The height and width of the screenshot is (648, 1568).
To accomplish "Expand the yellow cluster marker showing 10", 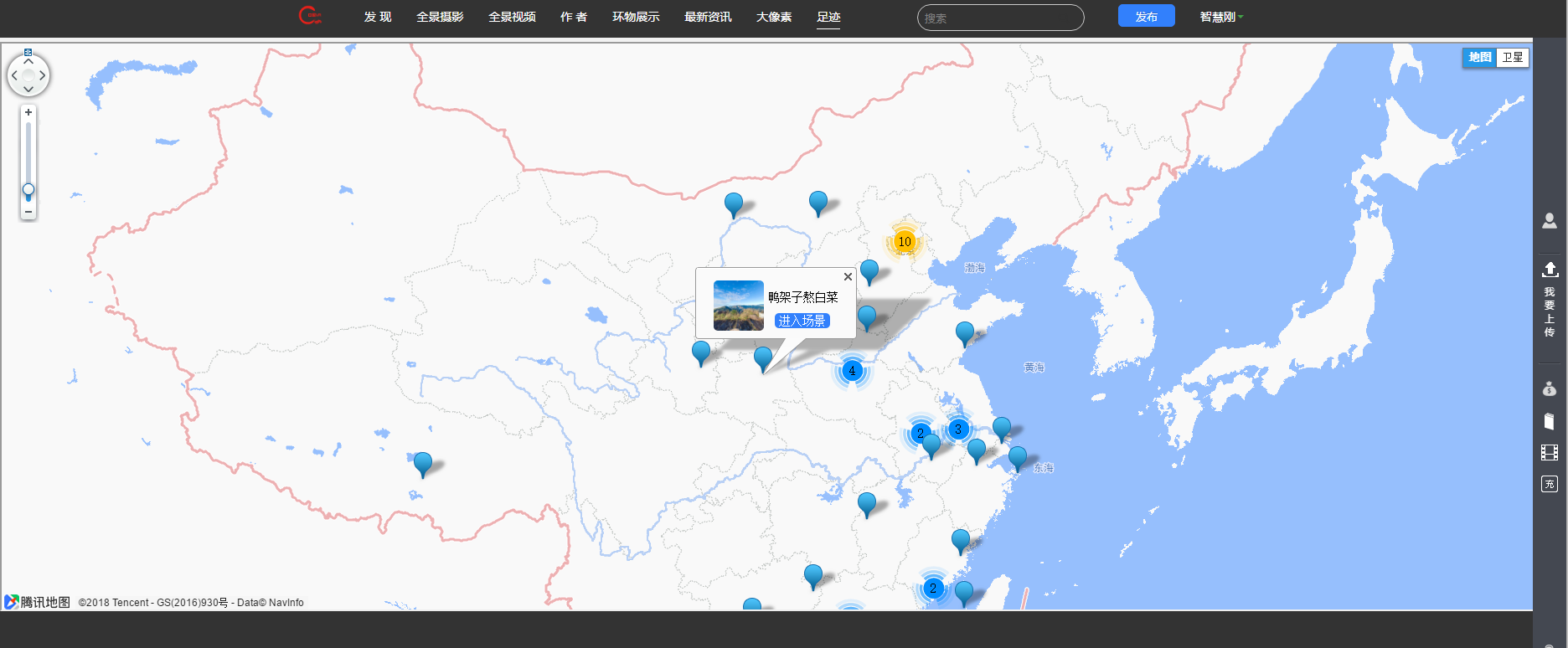I will [904, 242].
